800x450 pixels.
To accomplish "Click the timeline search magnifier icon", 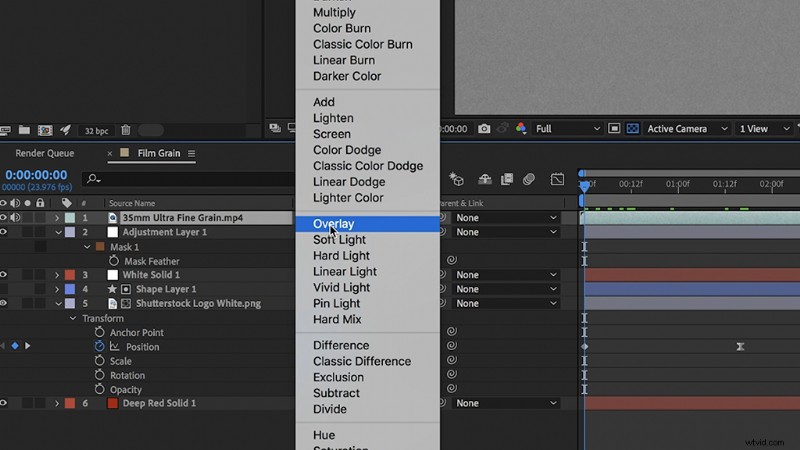I will pos(93,179).
